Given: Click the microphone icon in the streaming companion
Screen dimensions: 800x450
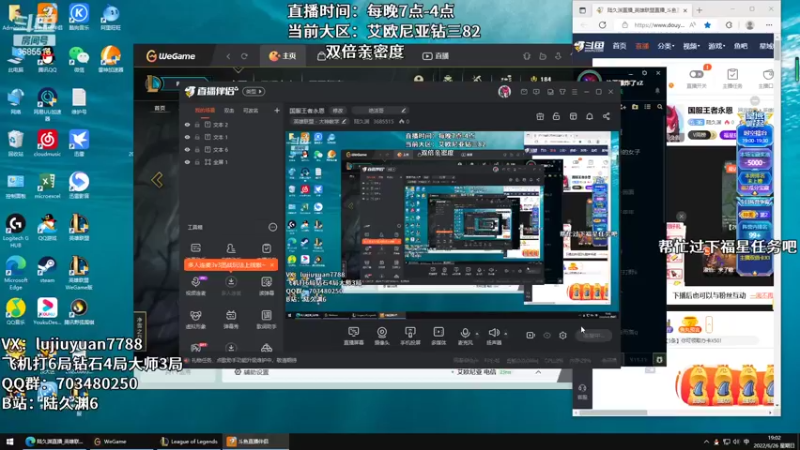Looking at the screenshot, I should pos(465,334).
